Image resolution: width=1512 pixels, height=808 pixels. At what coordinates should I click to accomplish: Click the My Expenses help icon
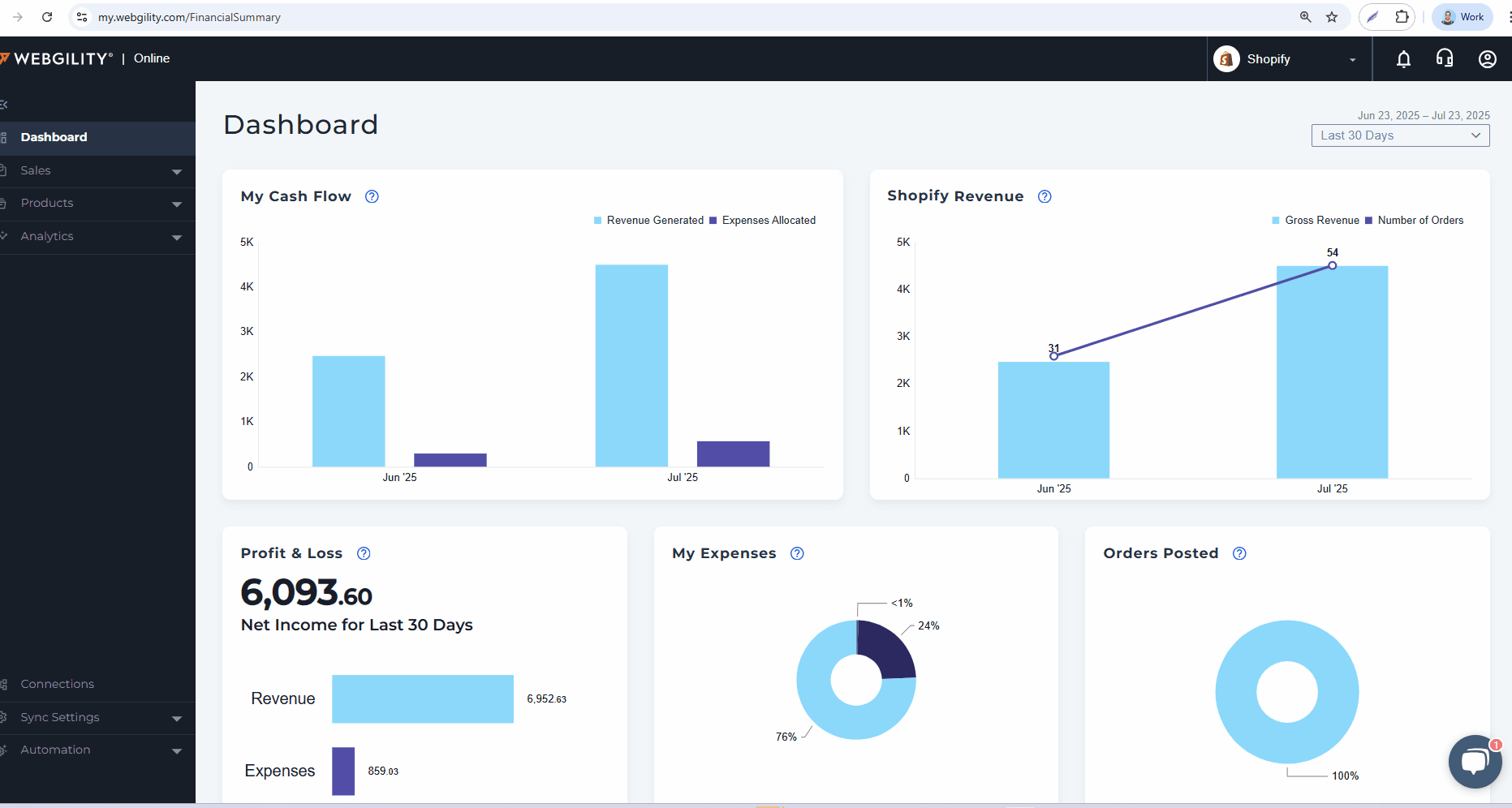(797, 553)
